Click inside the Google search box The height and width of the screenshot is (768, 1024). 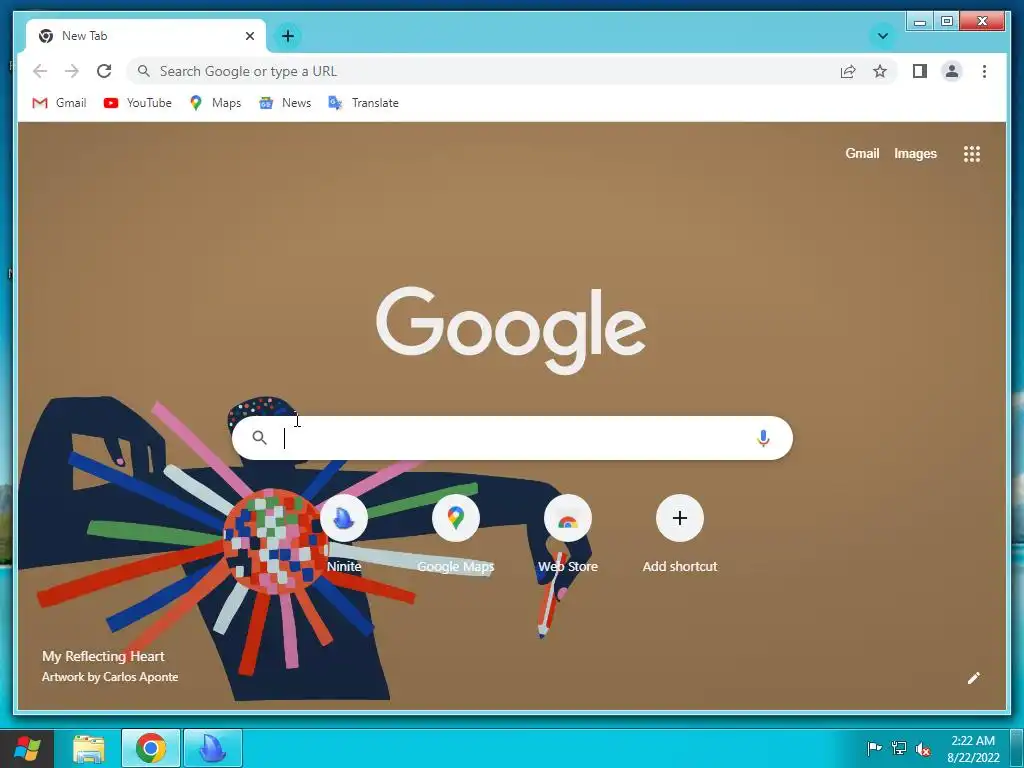[x=512, y=438]
